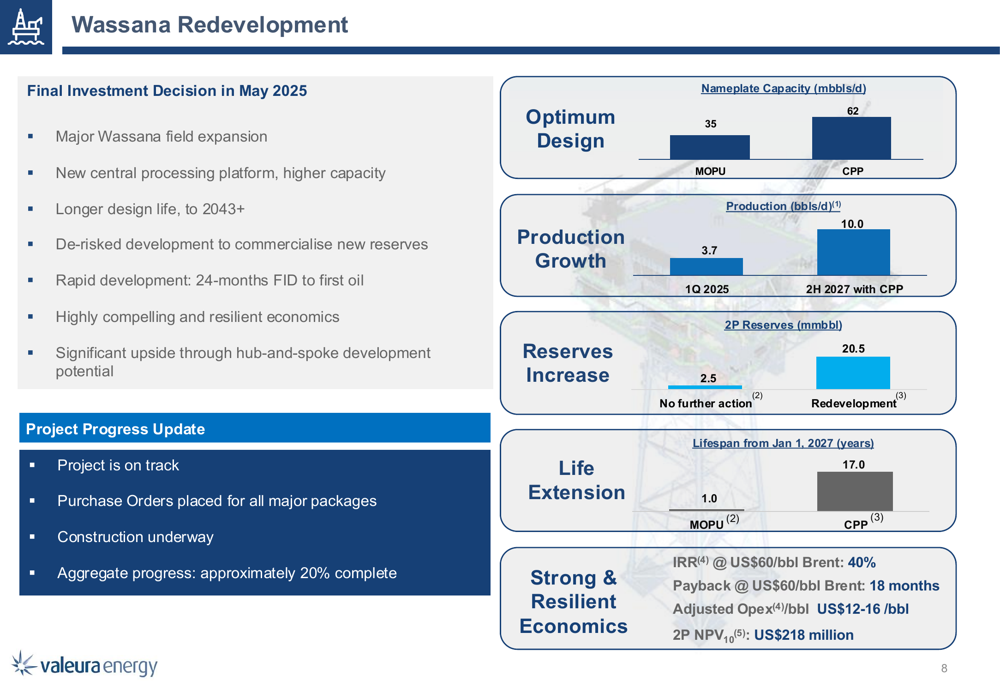Image resolution: width=1000 pixels, height=685 pixels.
Task: Click the grey CPP lifespan bar labeled 17.0
Action: click(855, 491)
